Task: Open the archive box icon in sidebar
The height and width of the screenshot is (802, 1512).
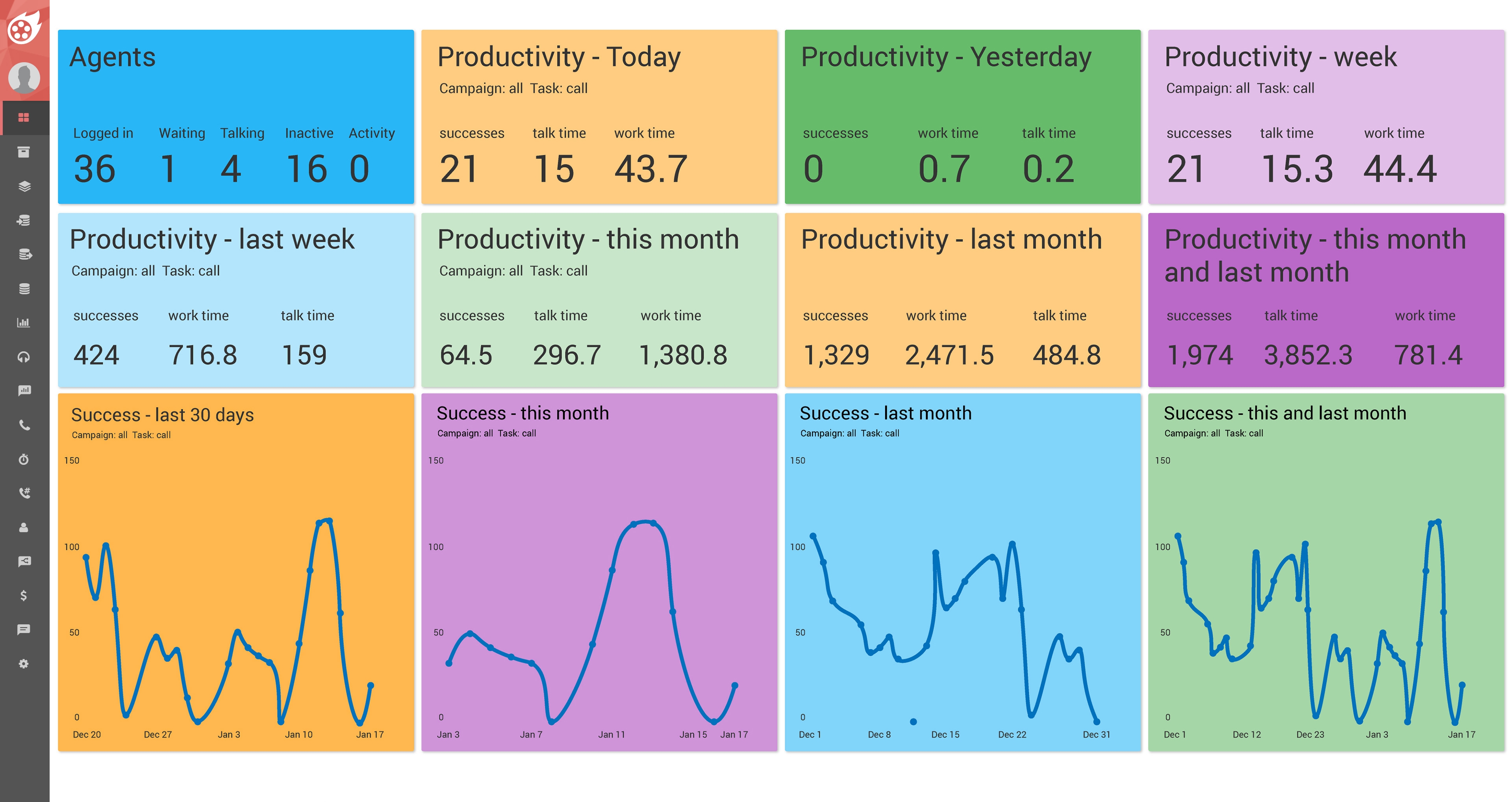Action: tap(24, 152)
